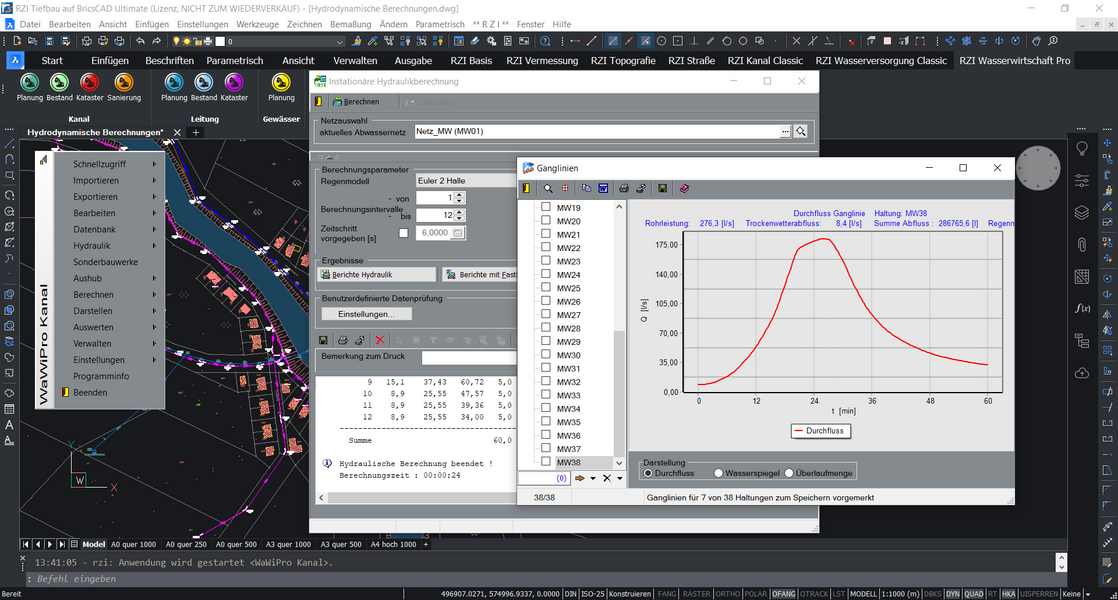Click the Berechnen button

pyautogui.click(x=356, y=102)
